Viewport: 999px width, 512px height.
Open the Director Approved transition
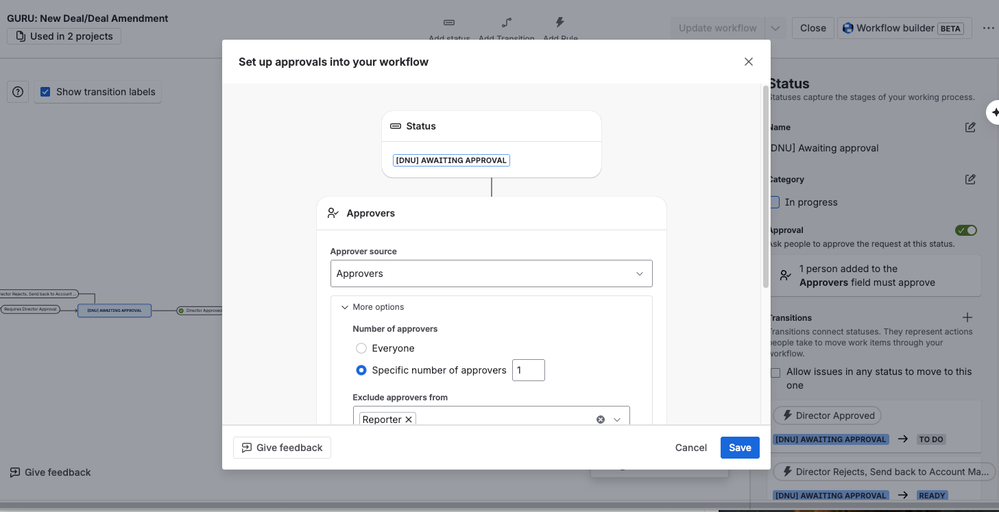point(827,416)
